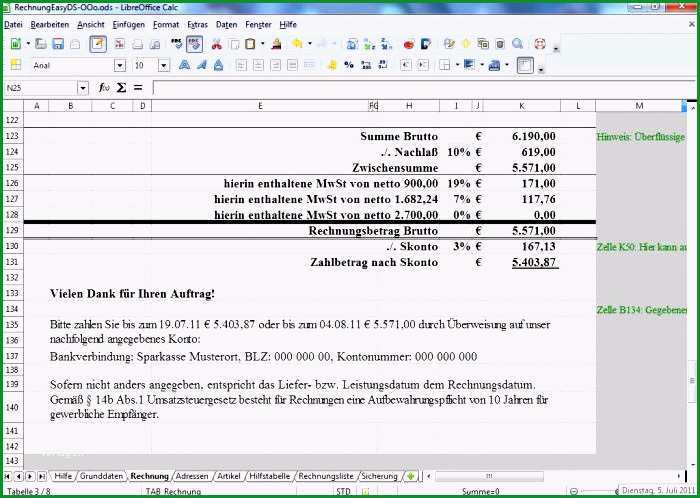Open the Einfügen menu
700x498 pixels.
click(129, 25)
